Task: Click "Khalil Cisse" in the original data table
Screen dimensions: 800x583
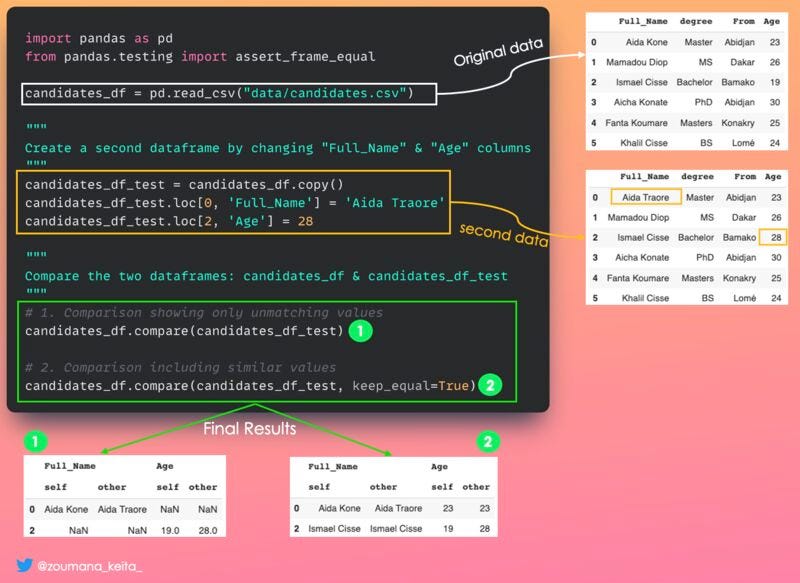Action: click(x=644, y=143)
